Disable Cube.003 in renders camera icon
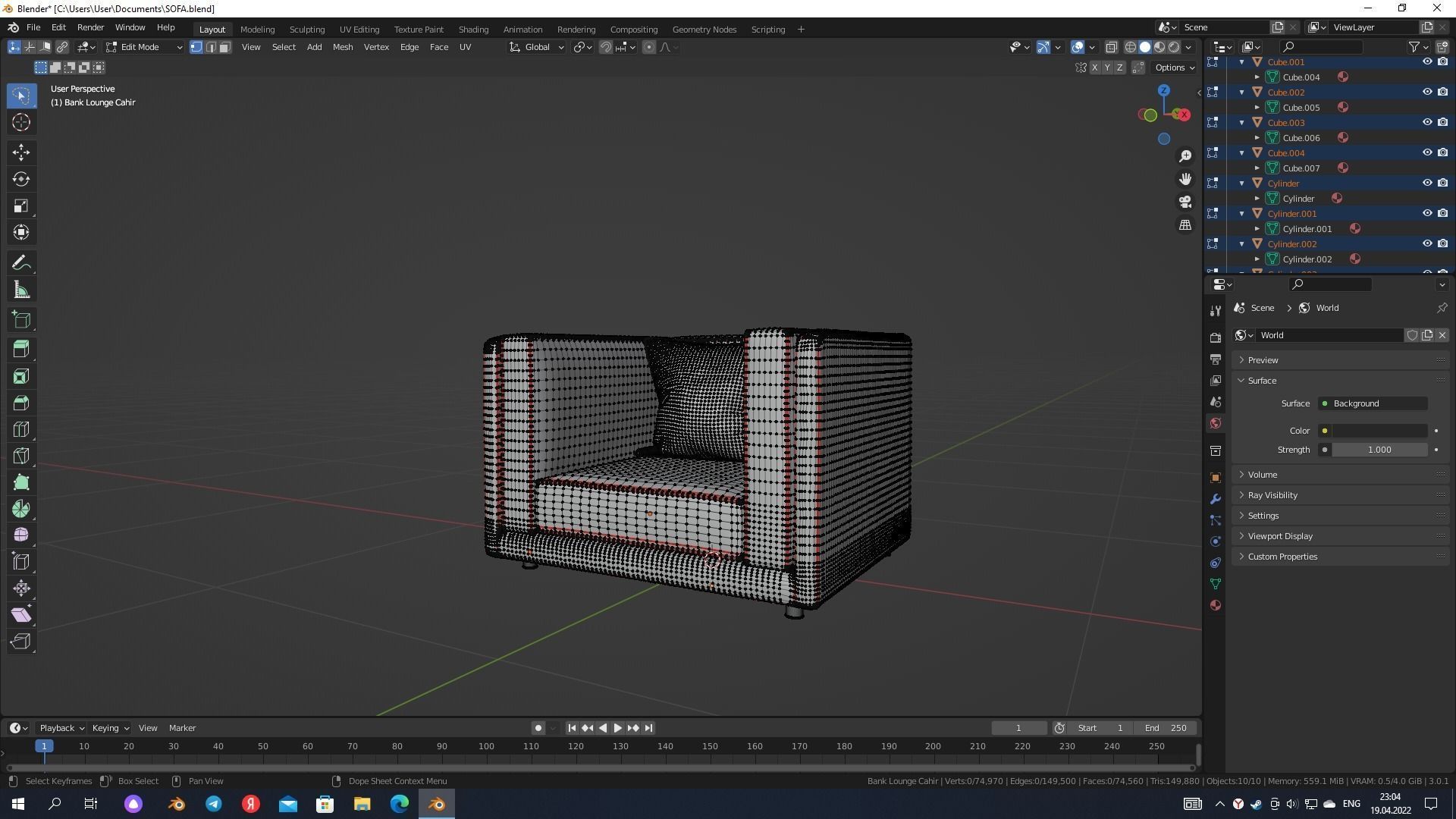This screenshot has width=1456, height=819. [x=1442, y=123]
